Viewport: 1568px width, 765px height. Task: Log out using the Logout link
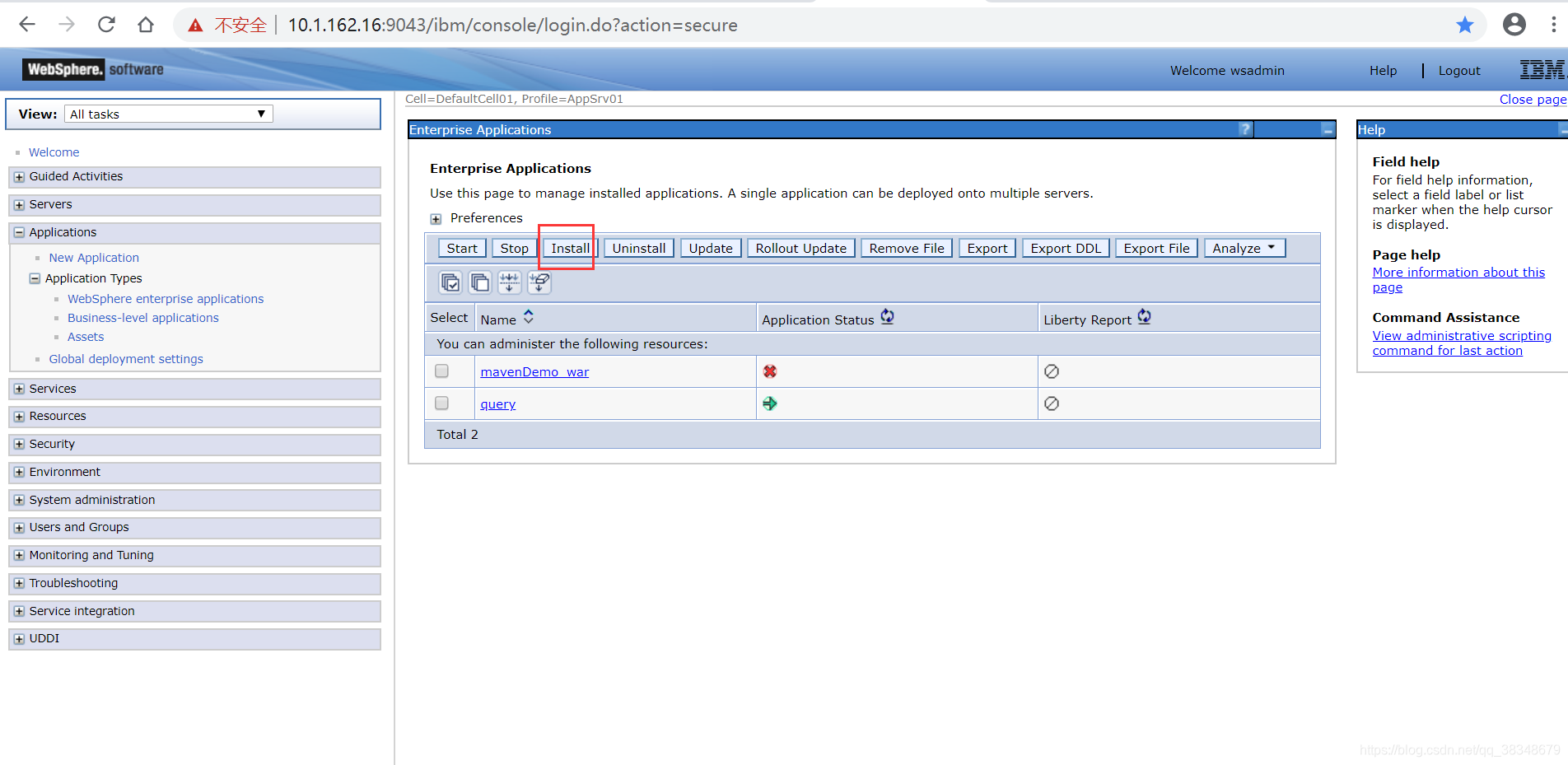[x=1459, y=71]
